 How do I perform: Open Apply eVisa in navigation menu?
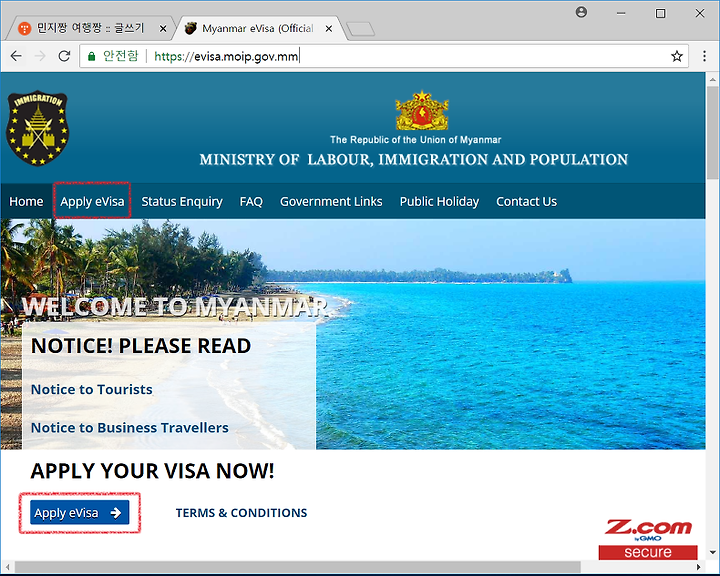(x=92, y=201)
